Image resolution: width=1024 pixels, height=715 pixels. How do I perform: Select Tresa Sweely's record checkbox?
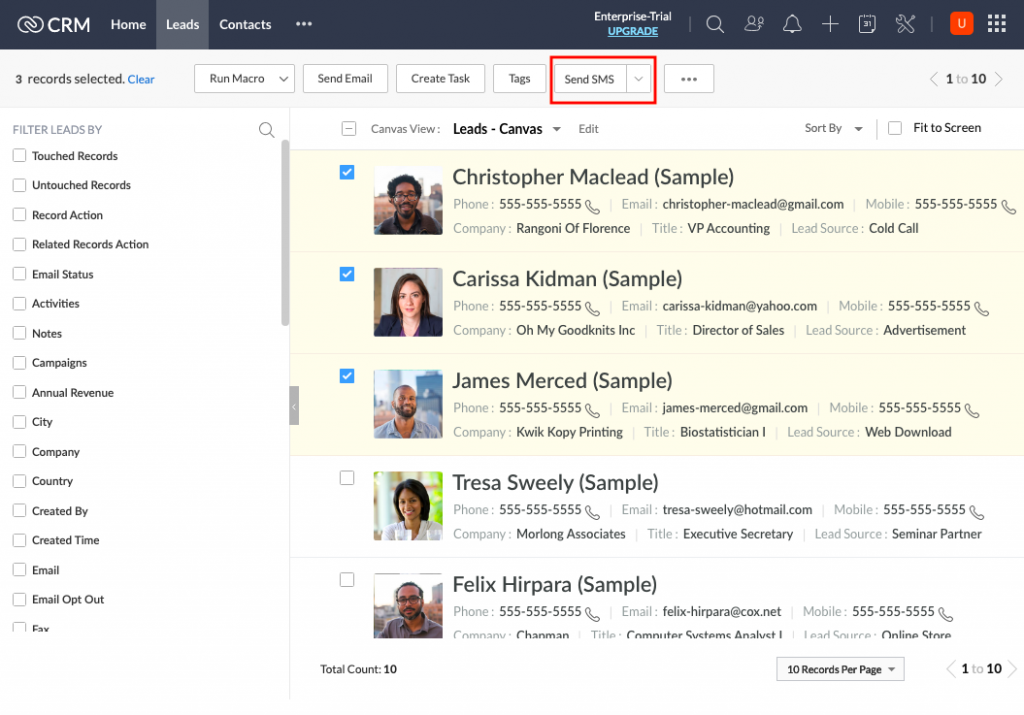(x=347, y=478)
